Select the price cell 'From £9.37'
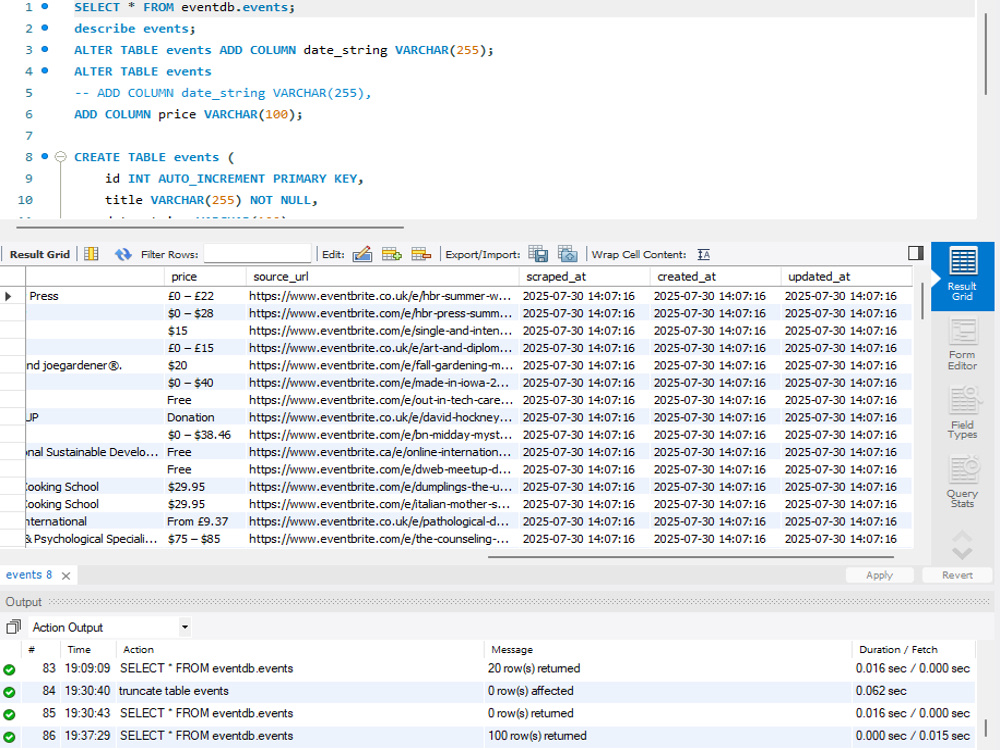The width and height of the screenshot is (1000, 750). [205, 522]
